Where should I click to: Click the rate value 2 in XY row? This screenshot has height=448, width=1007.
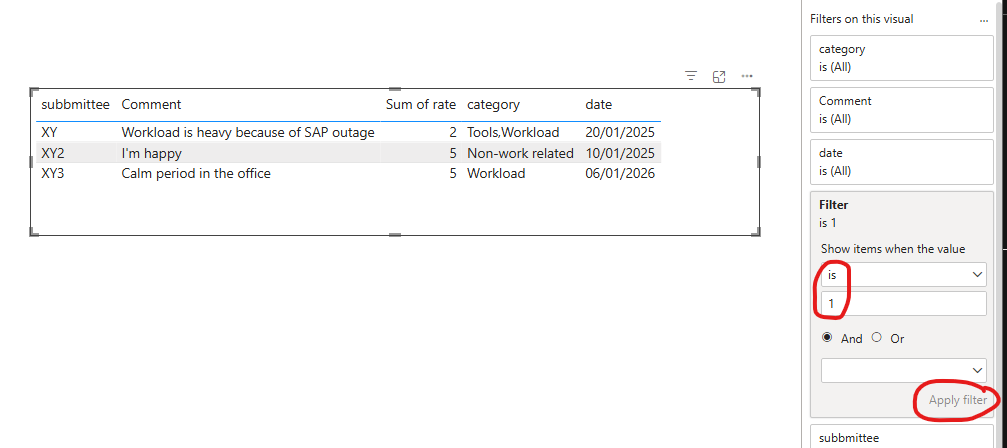pyautogui.click(x=453, y=133)
